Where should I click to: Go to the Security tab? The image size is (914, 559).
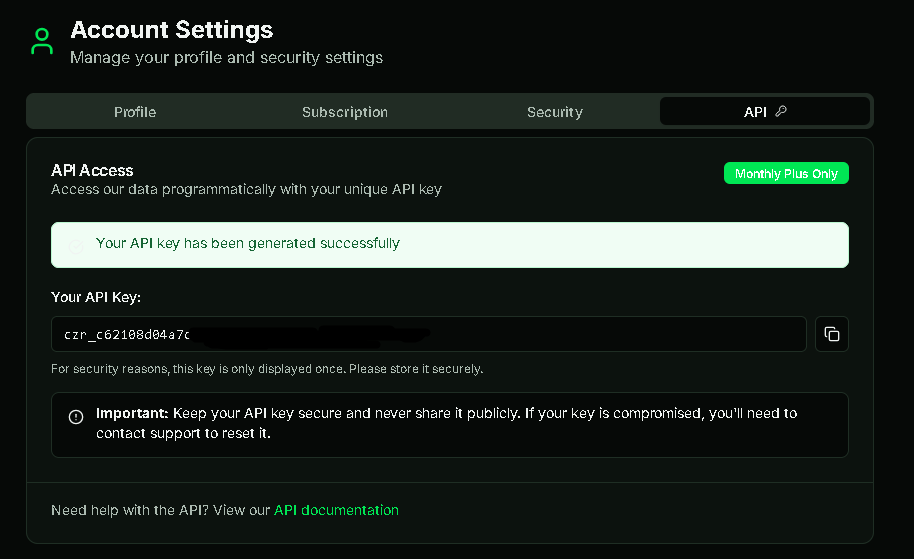coord(554,112)
